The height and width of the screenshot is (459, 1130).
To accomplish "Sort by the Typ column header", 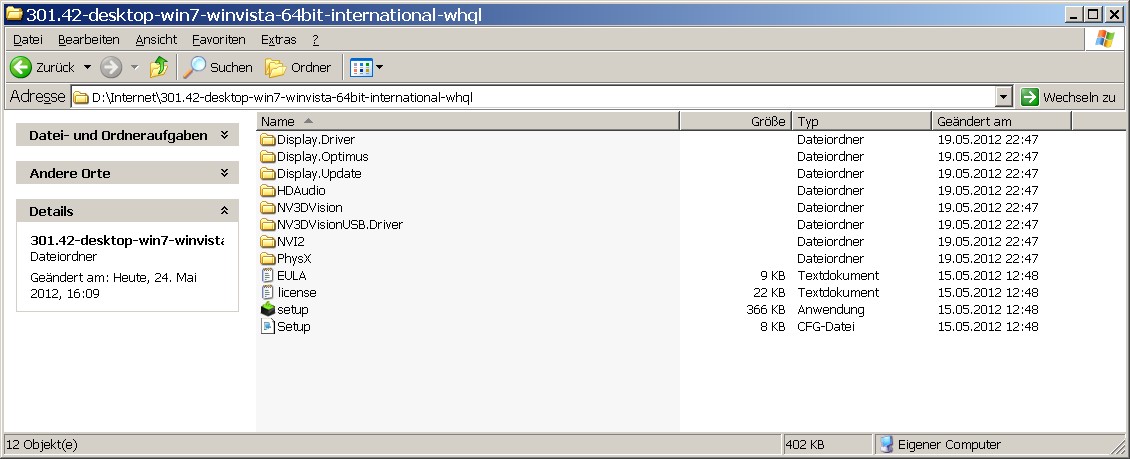I will point(861,121).
